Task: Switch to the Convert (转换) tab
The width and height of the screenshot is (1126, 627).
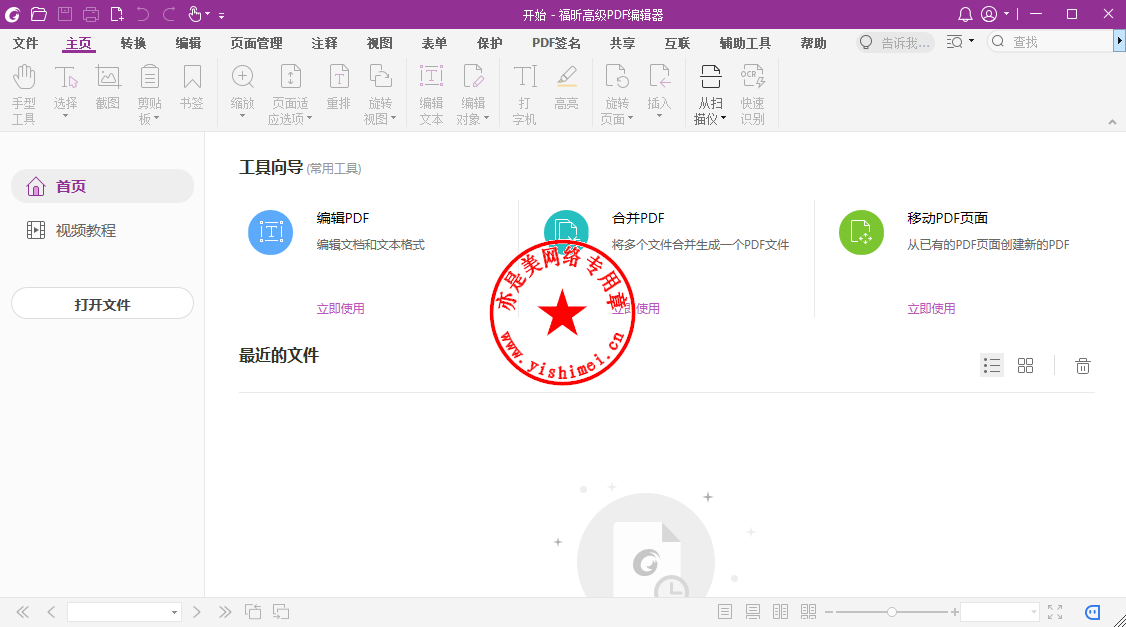Action: [x=134, y=43]
